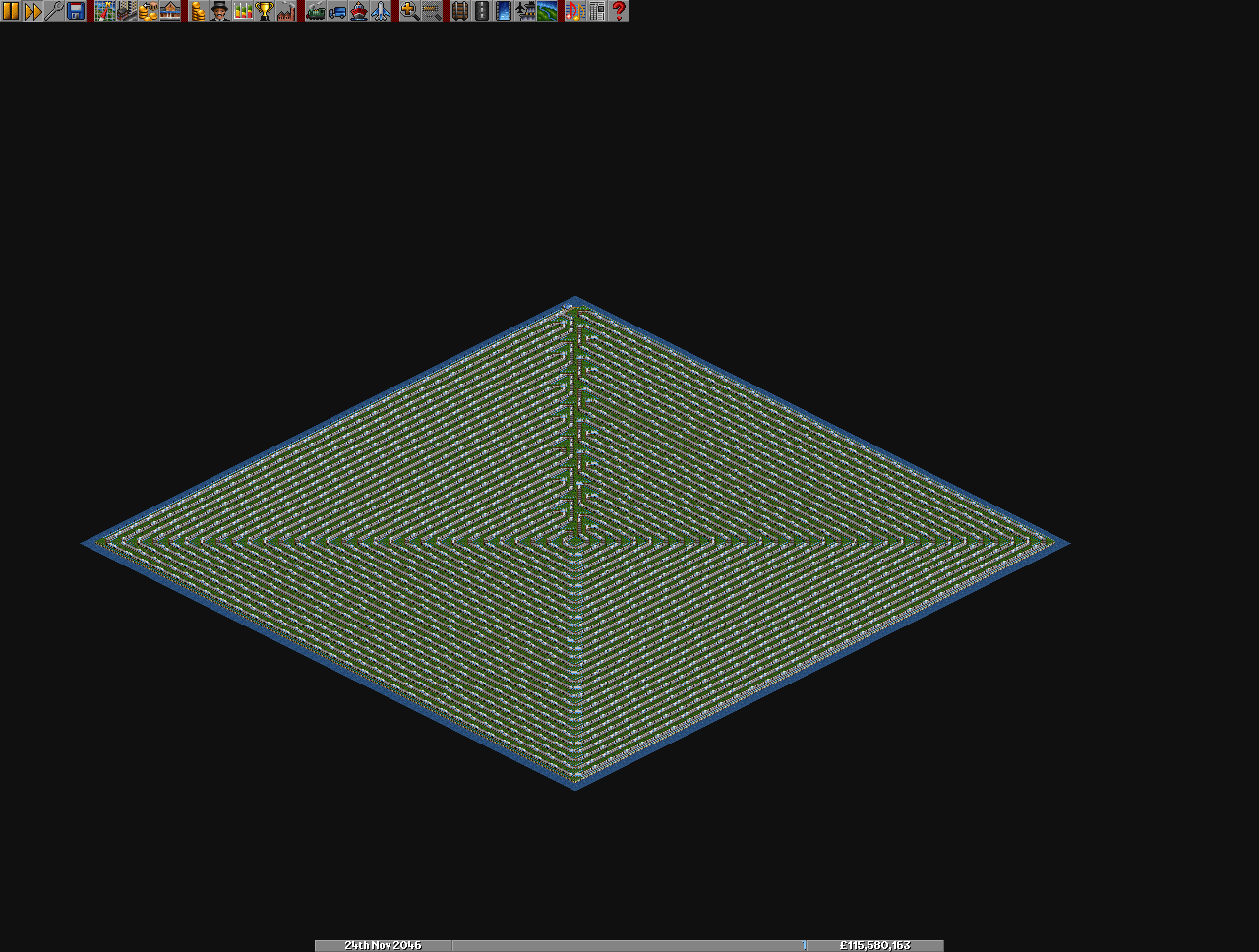Click the date 24th Nov 2046
This screenshot has height=952, width=1259.
point(383,945)
